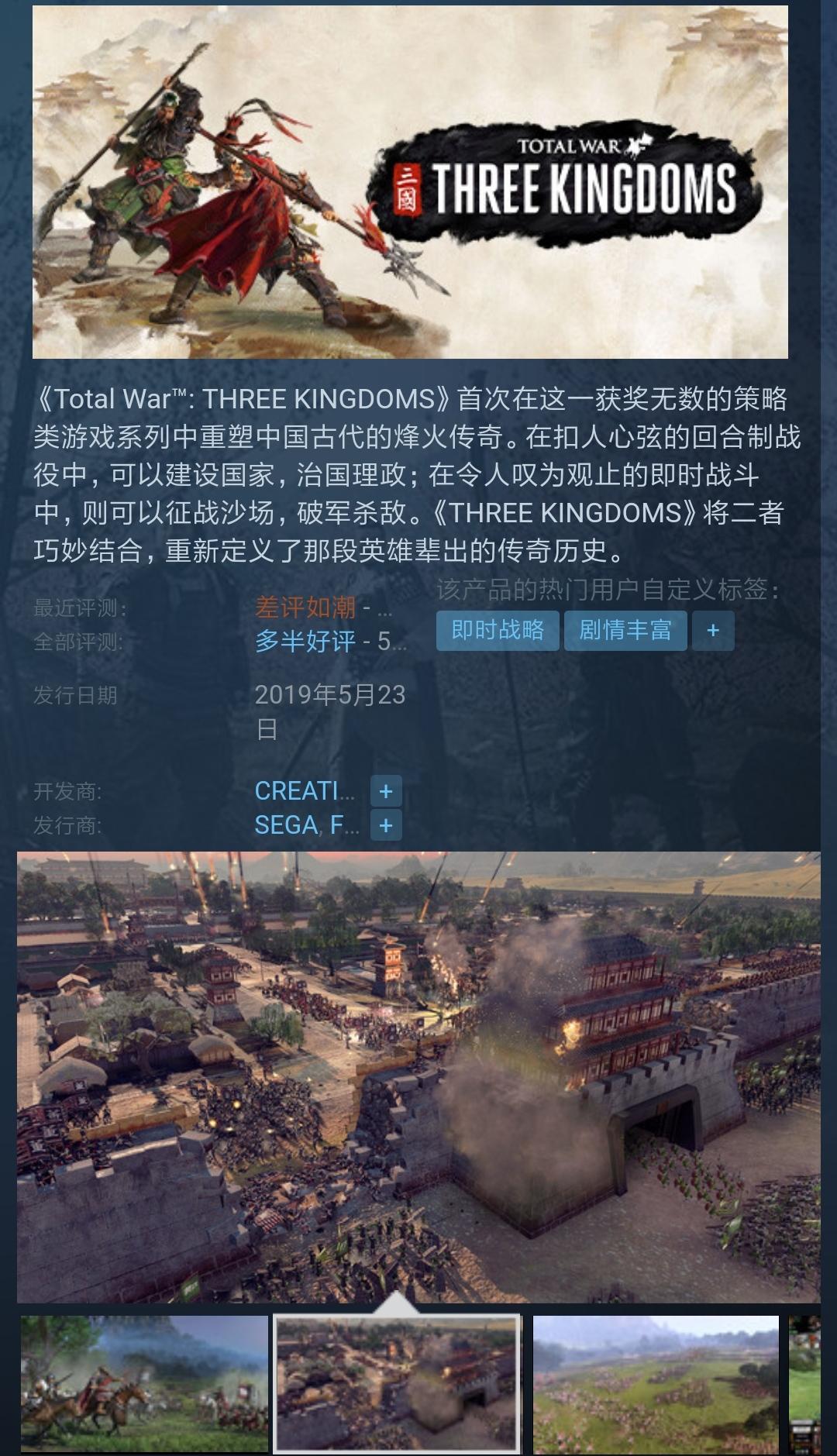Click the Total War Three Kingdoms header banner
Viewport: 837px width, 1456px height.
tap(410, 182)
